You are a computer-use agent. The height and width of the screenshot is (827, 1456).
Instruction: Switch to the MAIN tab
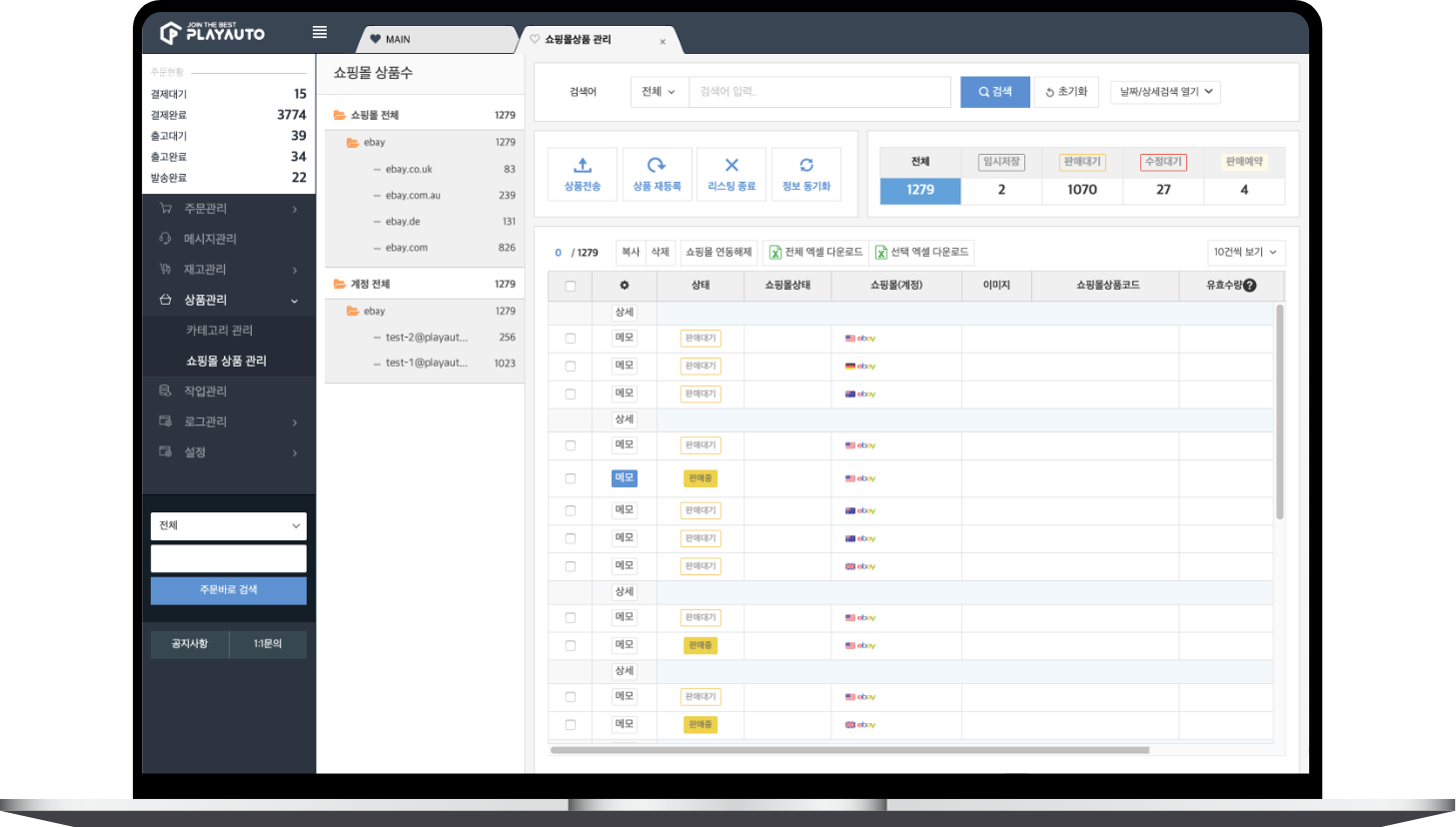click(x=398, y=40)
